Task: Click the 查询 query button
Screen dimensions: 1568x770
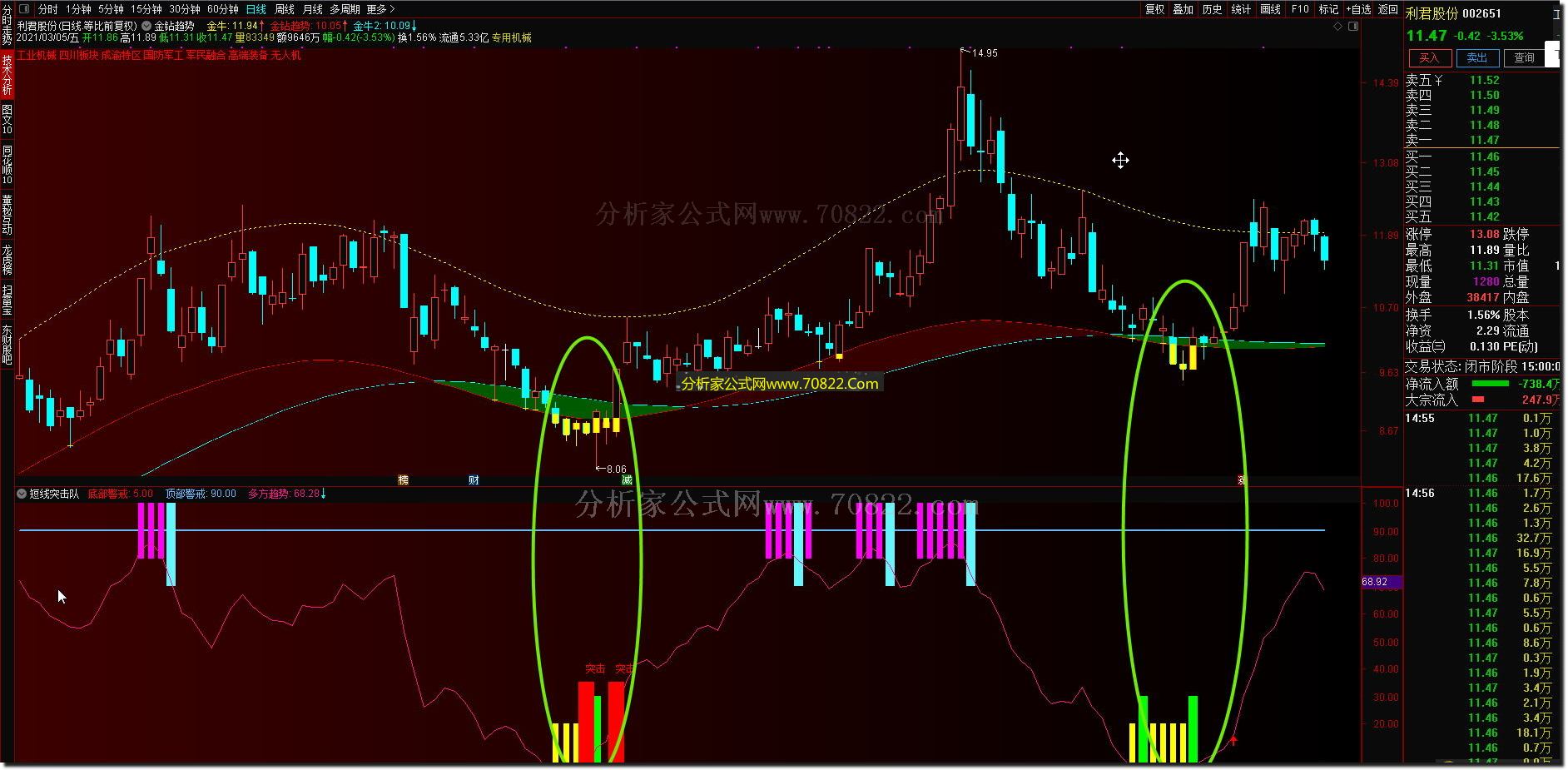Action: click(1525, 58)
